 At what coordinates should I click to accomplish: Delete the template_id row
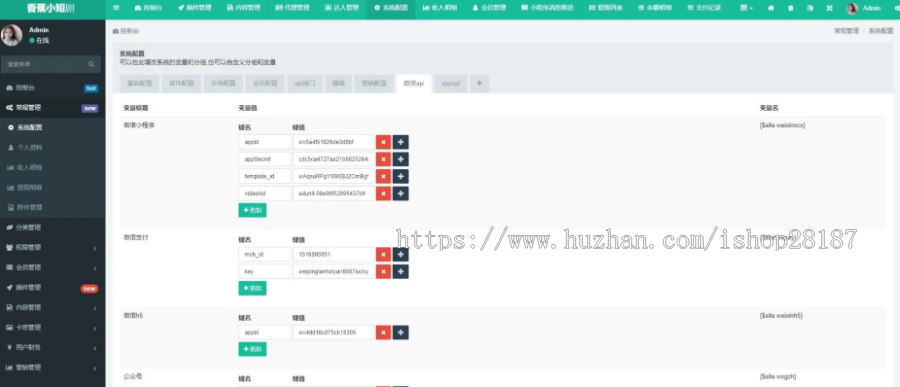(383, 176)
